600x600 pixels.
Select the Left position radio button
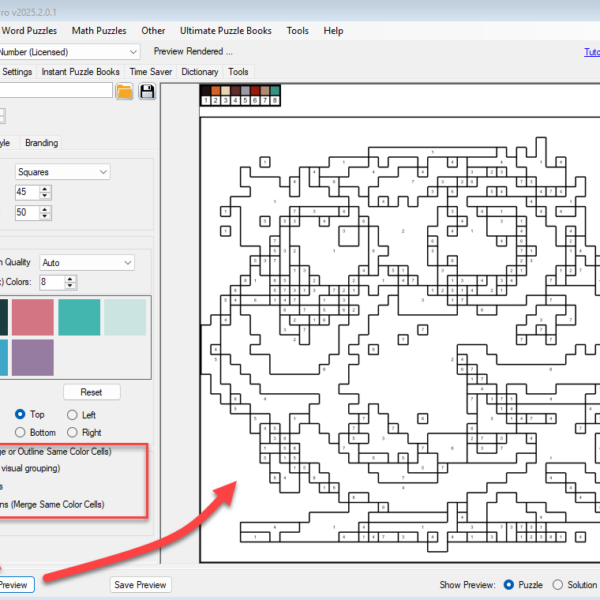point(72,414)
